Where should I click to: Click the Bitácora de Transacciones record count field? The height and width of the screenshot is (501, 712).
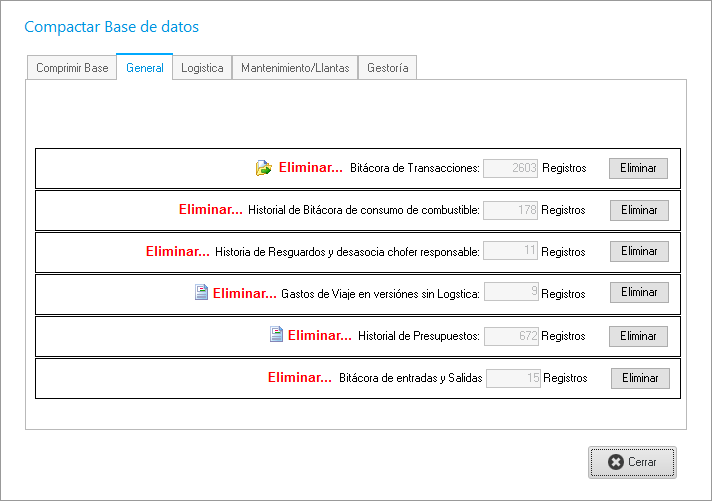point(511,168)
